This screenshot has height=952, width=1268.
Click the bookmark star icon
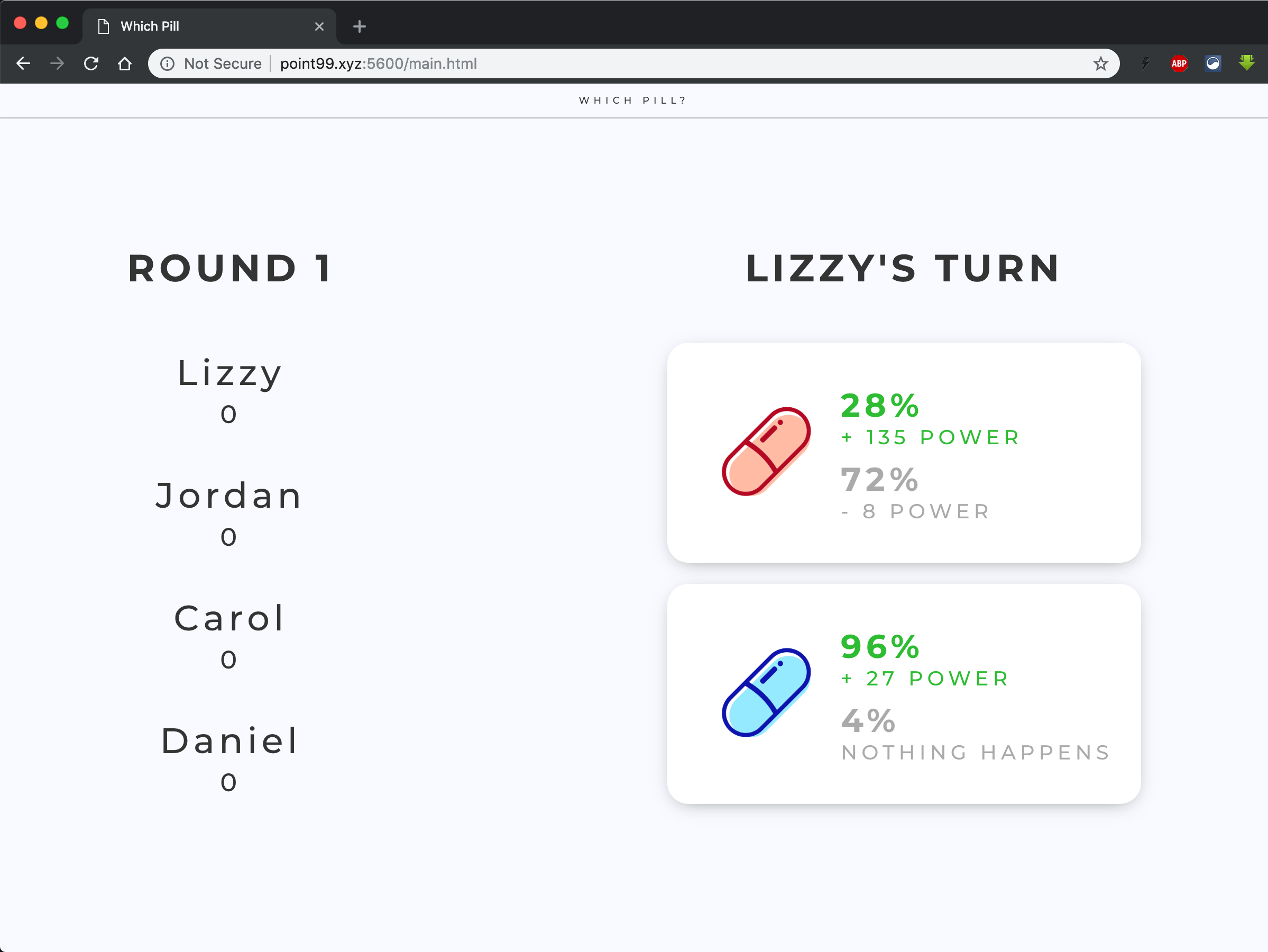point(1101,63)
